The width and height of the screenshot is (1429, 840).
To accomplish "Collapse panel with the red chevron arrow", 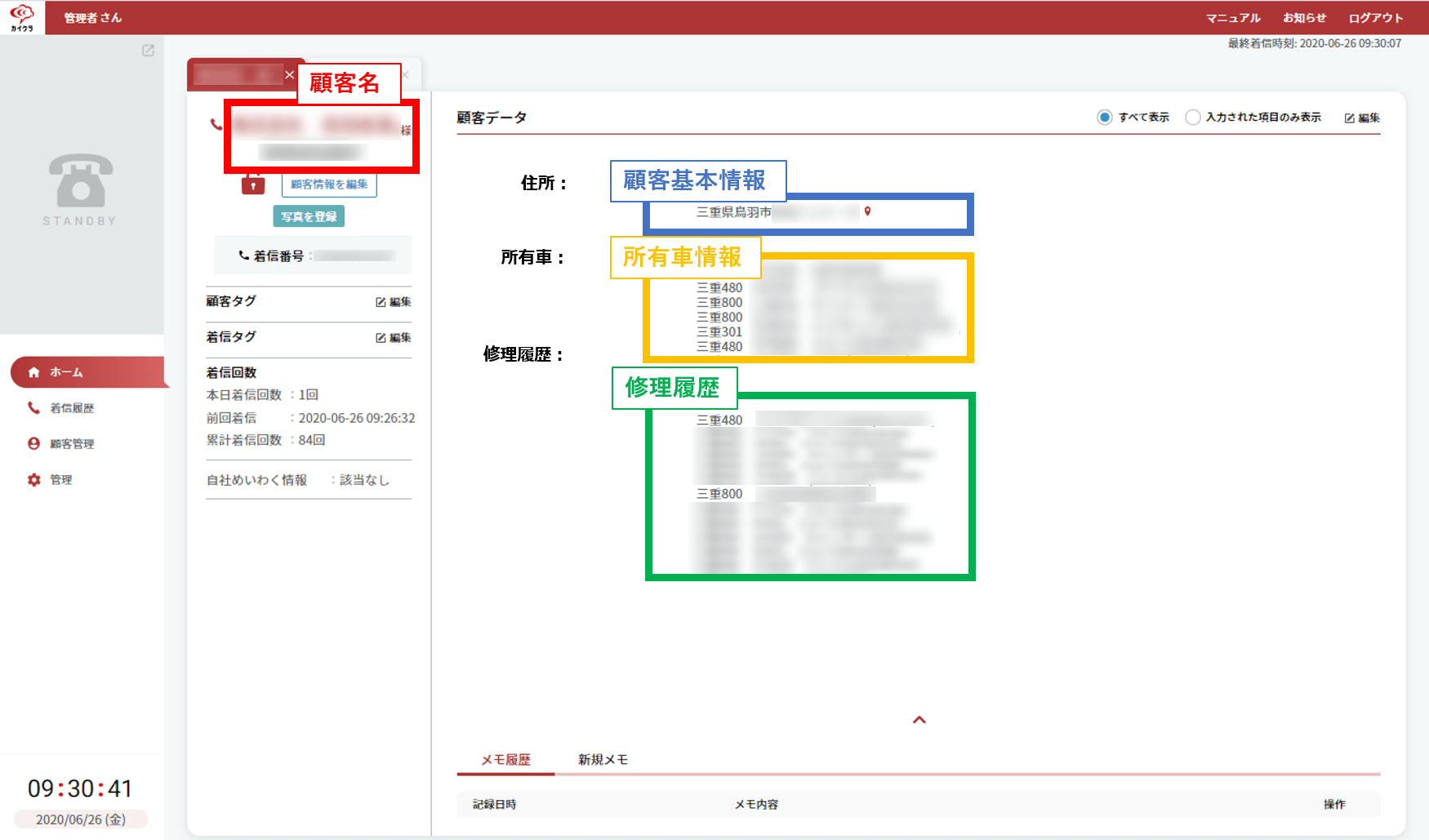I will (919, 720).
